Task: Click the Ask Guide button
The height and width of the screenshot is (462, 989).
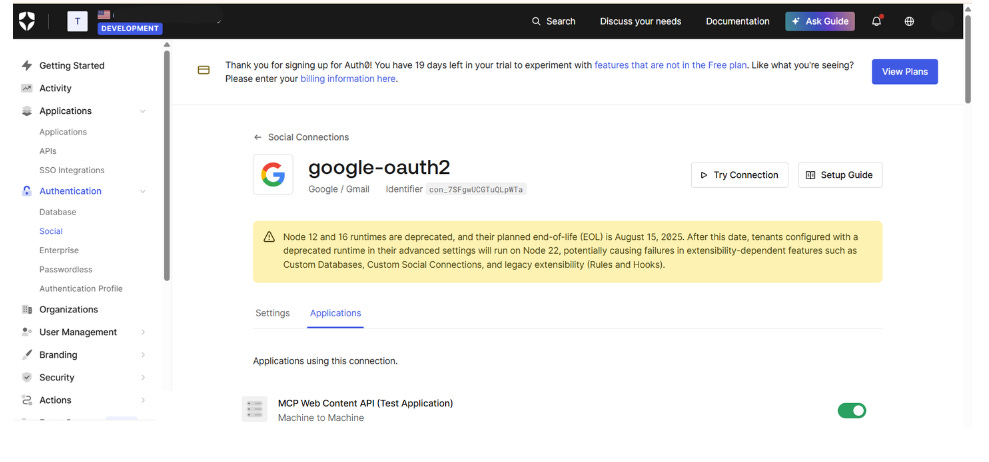Action: [x=820, y=21]
